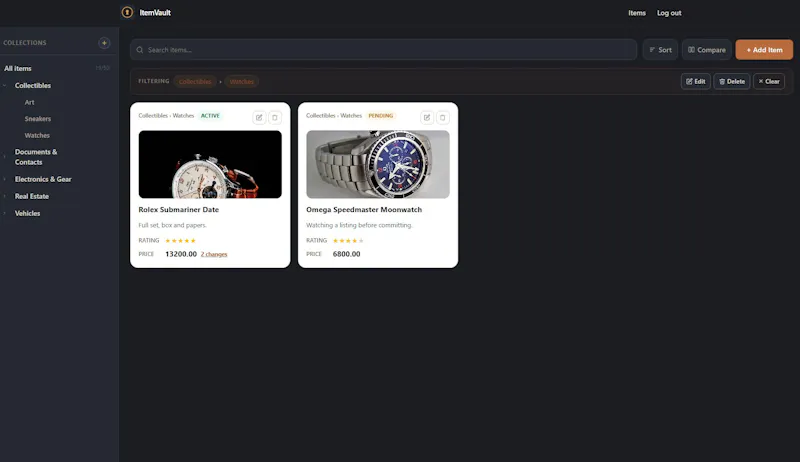Click the PENDING status badge

[381, 116]
